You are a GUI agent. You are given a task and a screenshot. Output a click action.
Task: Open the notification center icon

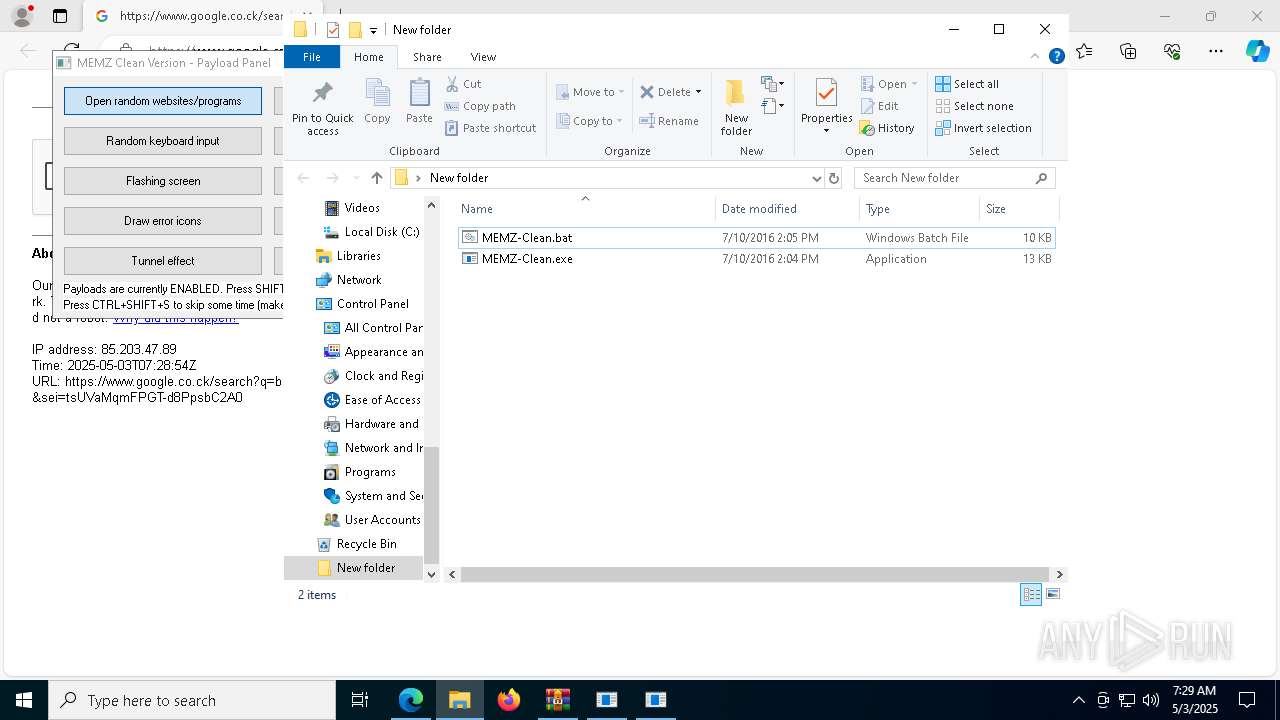(x=1247, y=700)
